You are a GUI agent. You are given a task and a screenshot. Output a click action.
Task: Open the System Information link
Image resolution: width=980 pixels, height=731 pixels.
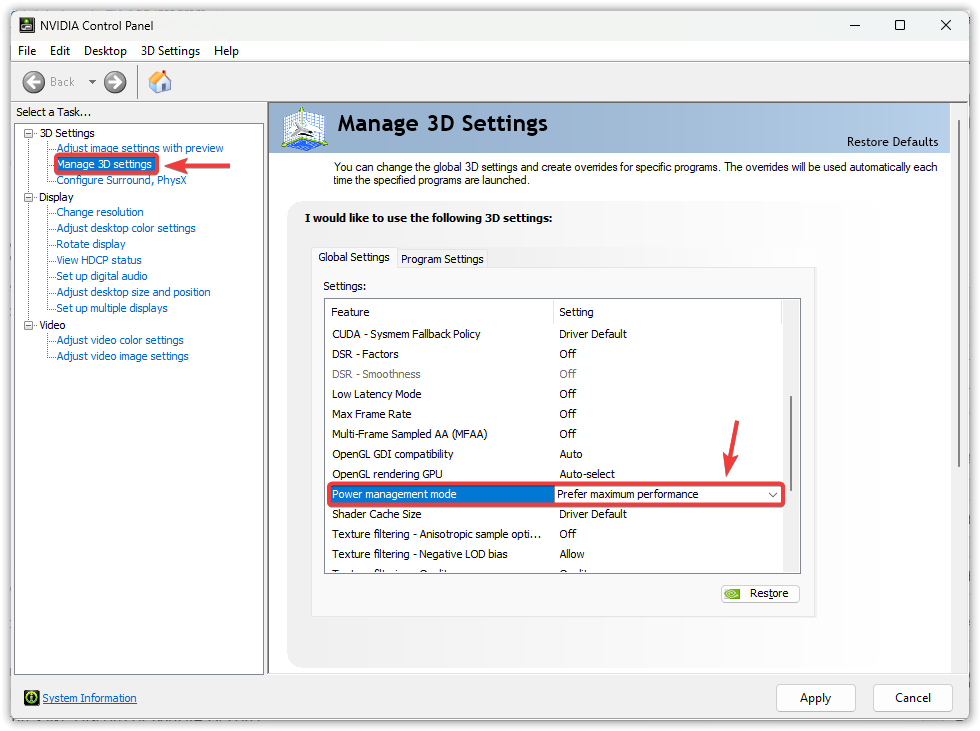click(x=89, y=698)
